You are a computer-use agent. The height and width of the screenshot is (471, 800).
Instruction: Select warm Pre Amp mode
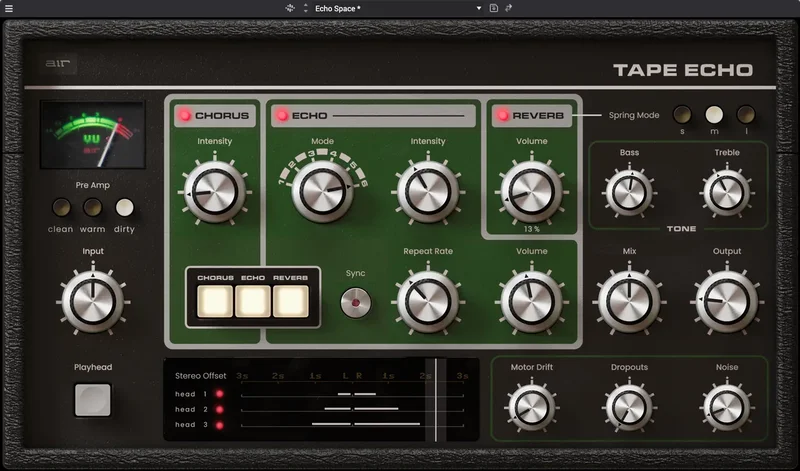[x=92, y=208]
